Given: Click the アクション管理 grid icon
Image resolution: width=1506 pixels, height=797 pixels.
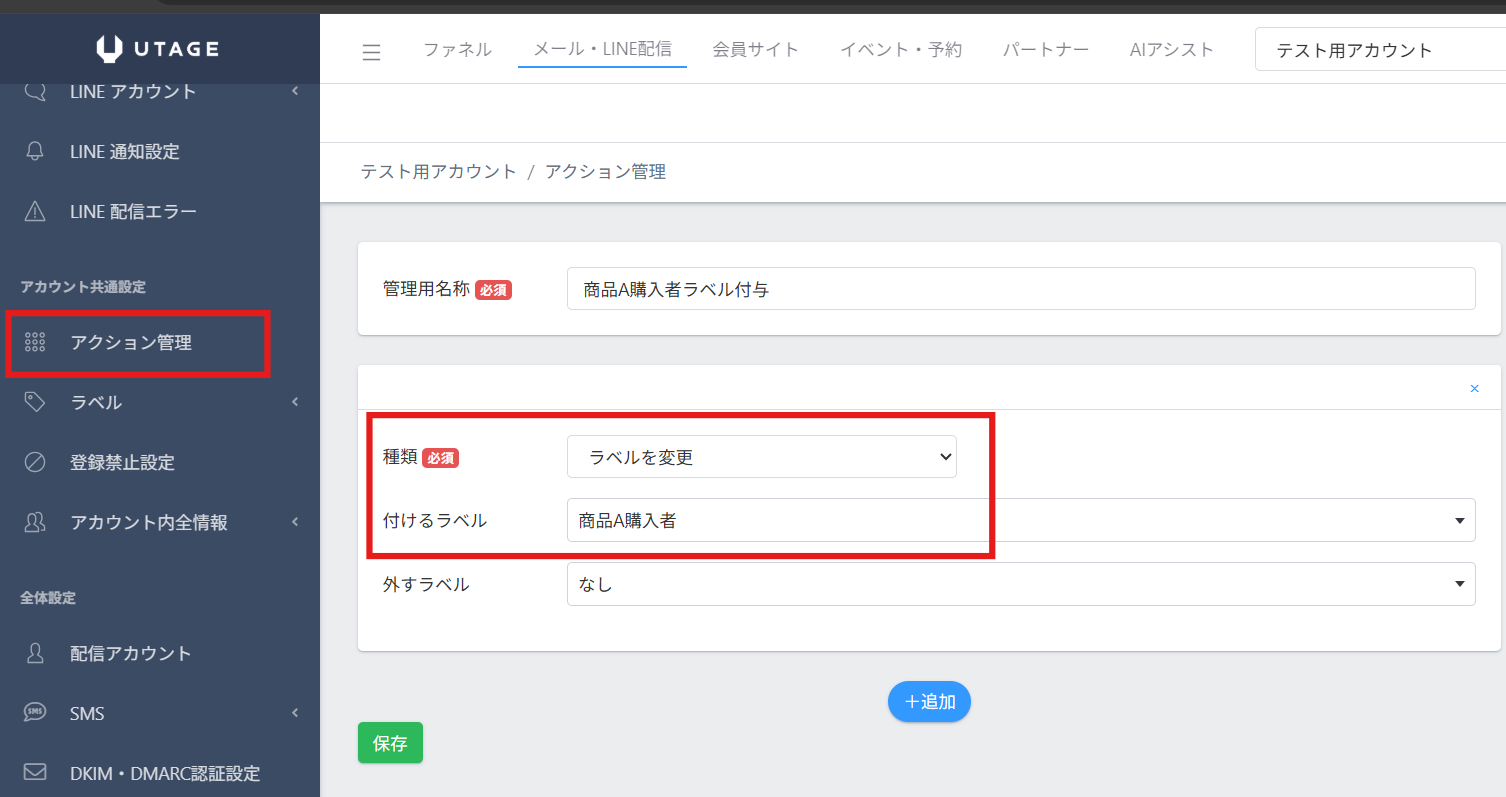Looking at the screenshot, I should coord(35,343).
